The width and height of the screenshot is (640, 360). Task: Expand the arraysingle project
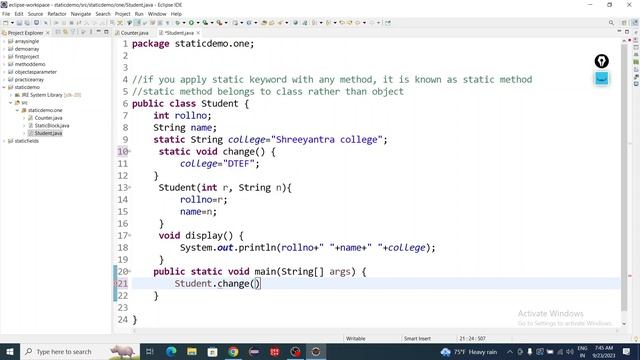pyautogui.click(x=4, y=41)
